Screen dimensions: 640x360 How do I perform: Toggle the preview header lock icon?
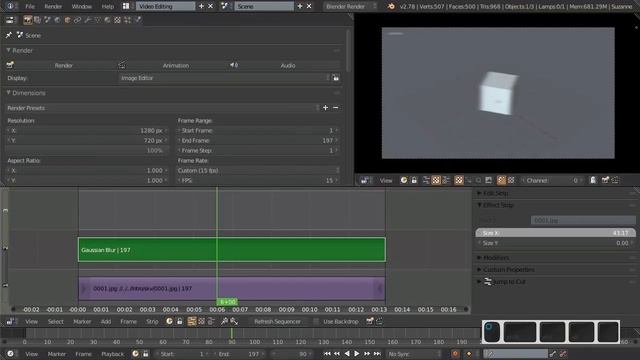tap(414, 180)
